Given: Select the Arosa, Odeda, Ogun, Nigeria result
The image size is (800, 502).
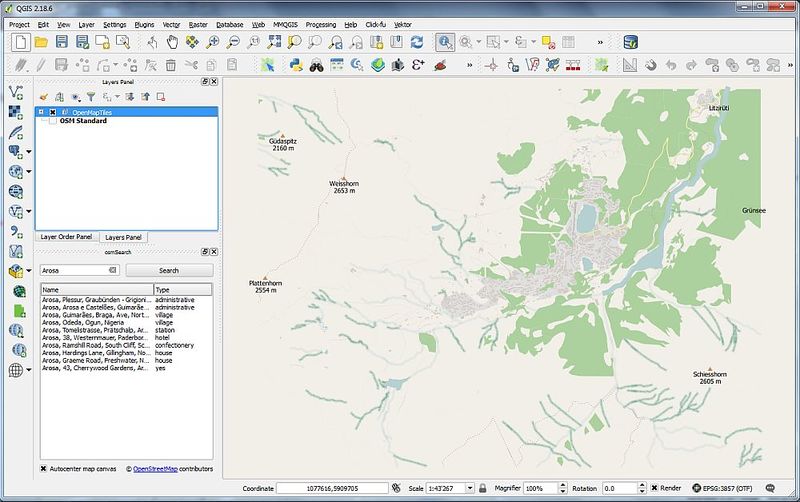Looking at the screenshot, I should click(126, 322).
